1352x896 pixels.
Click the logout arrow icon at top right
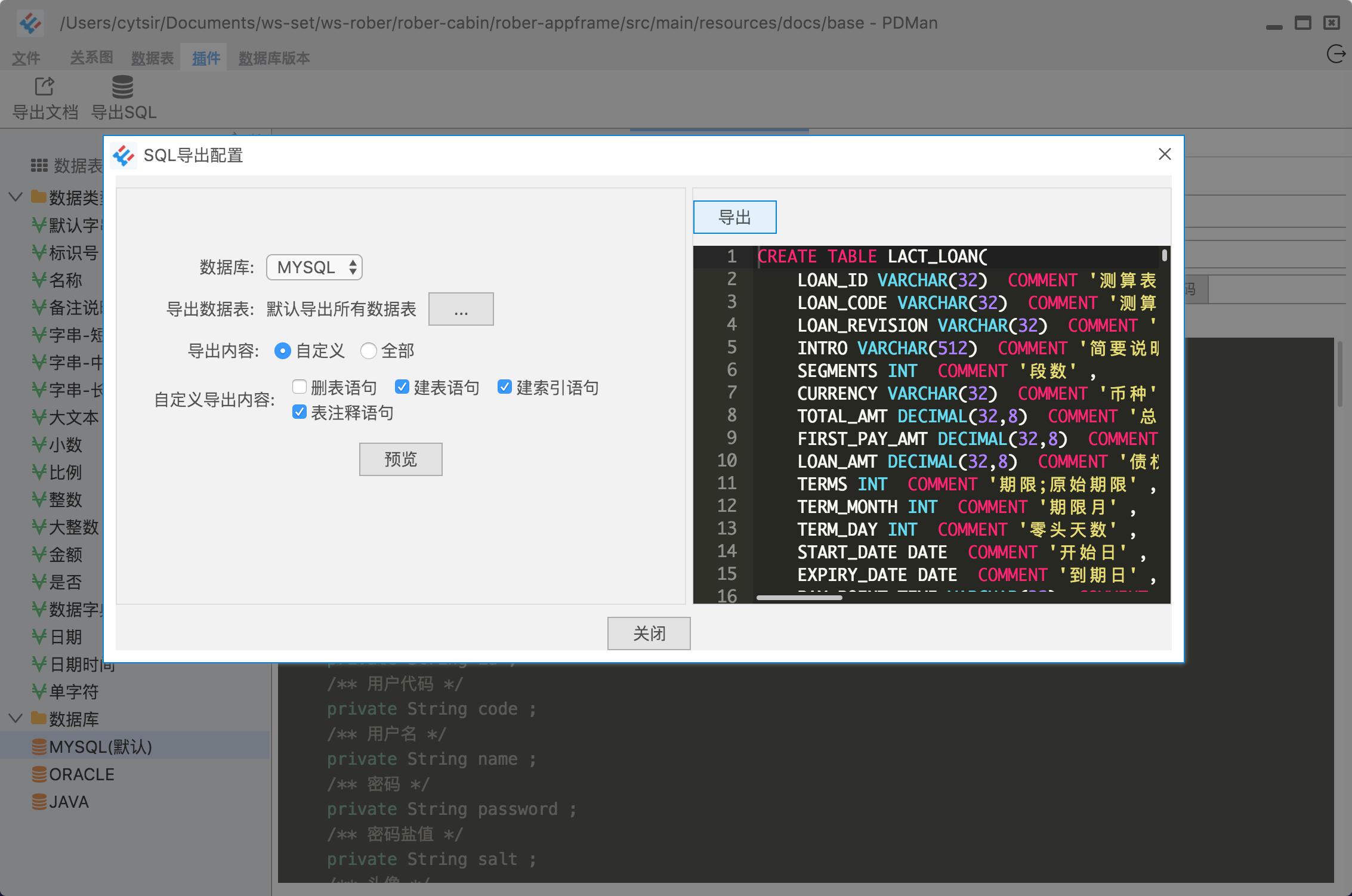[x=1335, y=54]
